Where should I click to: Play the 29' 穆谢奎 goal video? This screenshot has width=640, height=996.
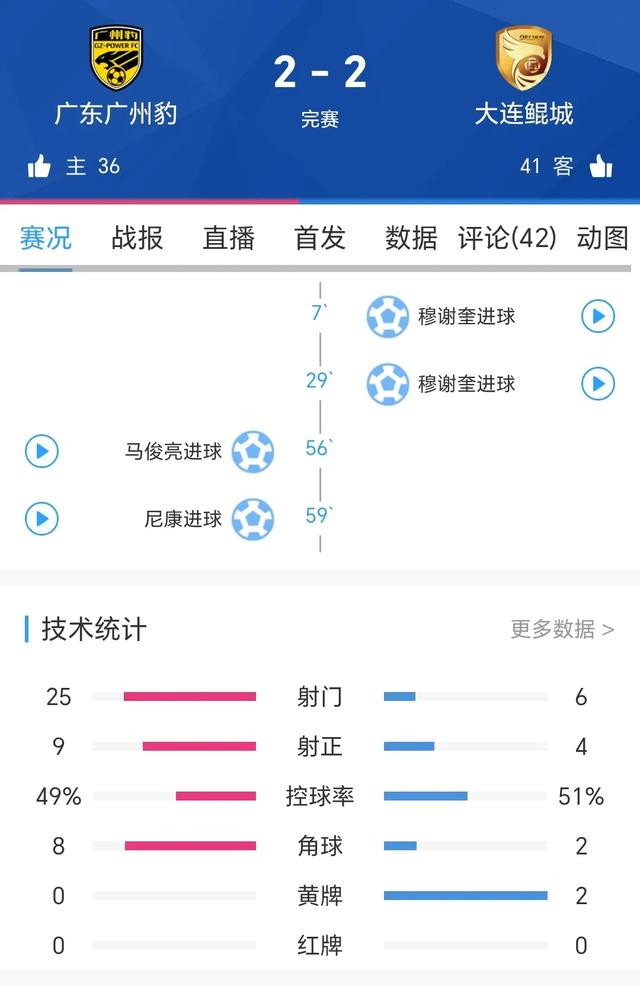coord(598,384)
